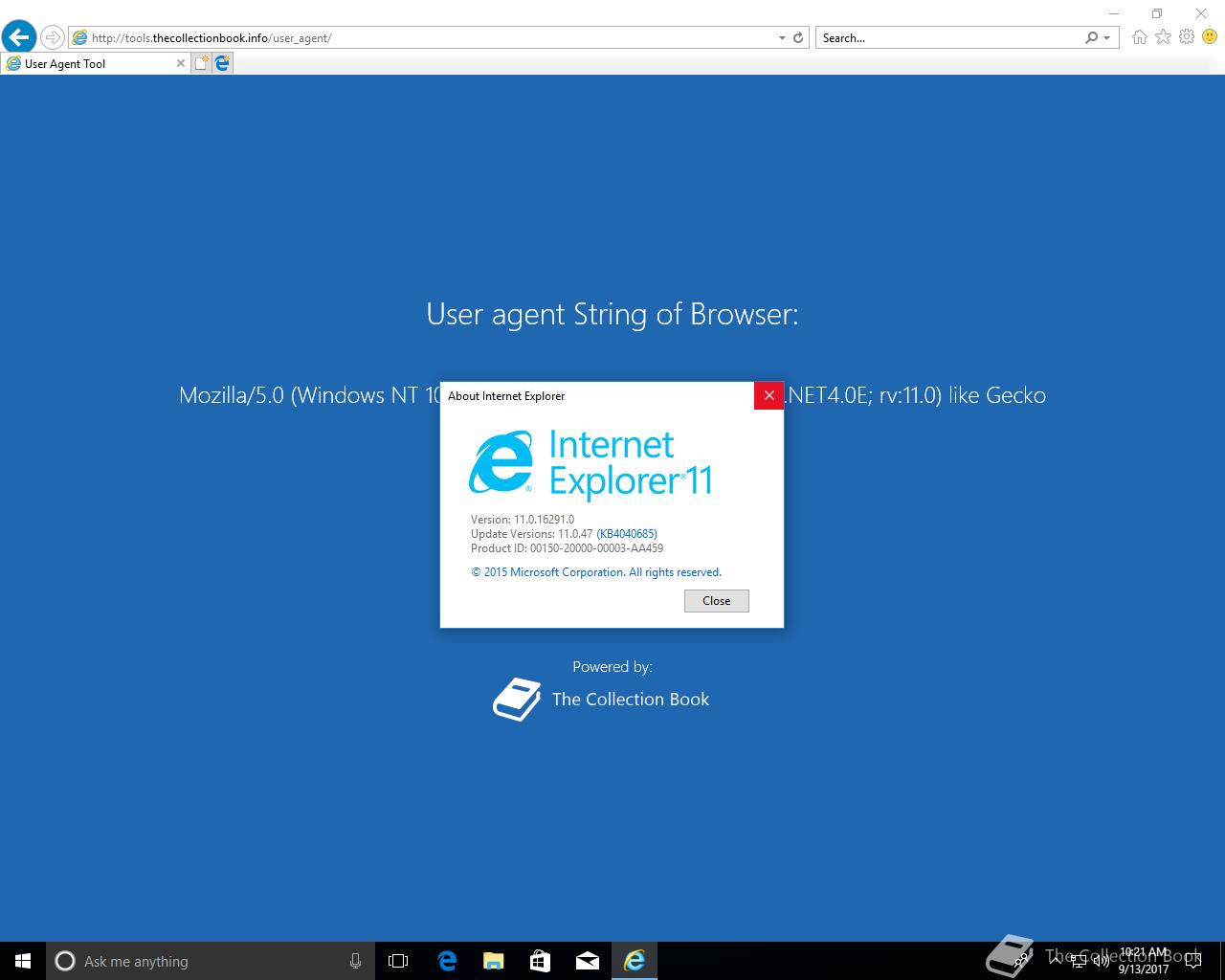The image size is (1225, 980).
Task: Click Cortana 'Ask me anything' search box
Action: tap(210, 961)
